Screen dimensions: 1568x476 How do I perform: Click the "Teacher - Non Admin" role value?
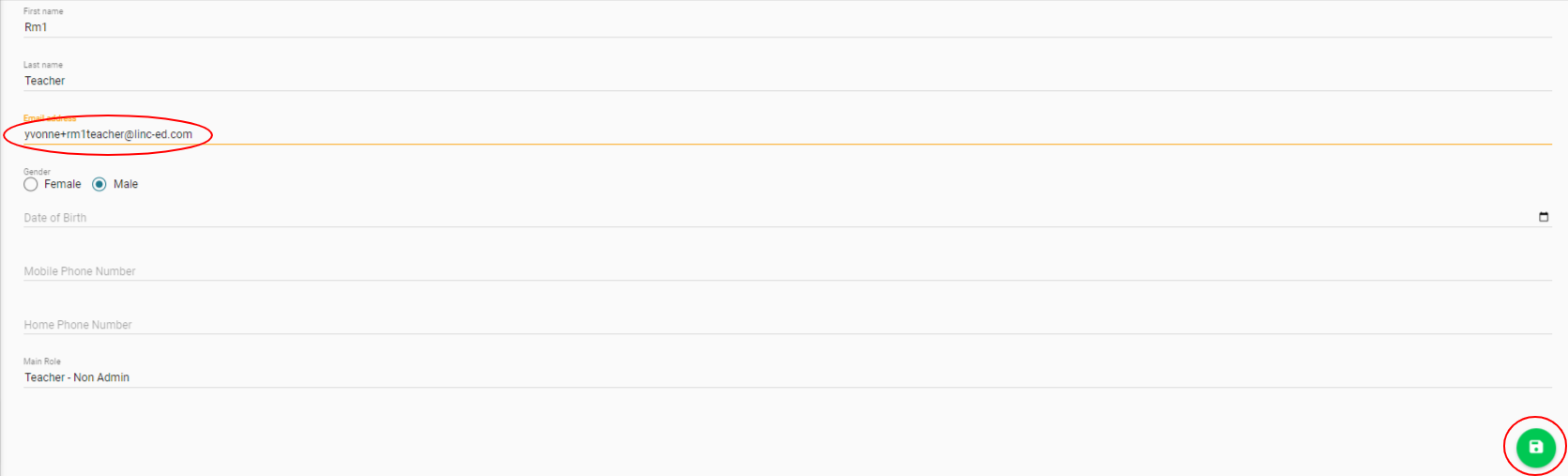tap(77, 377)
